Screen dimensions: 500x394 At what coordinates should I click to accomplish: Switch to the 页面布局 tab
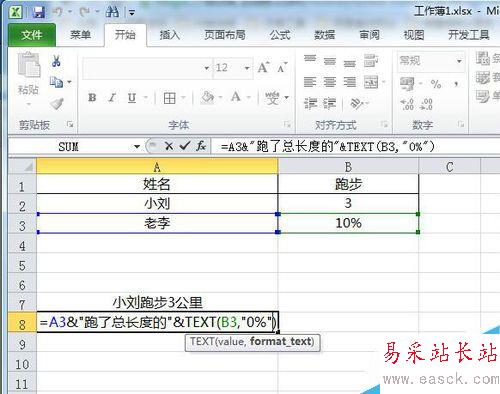click(225, 35)
